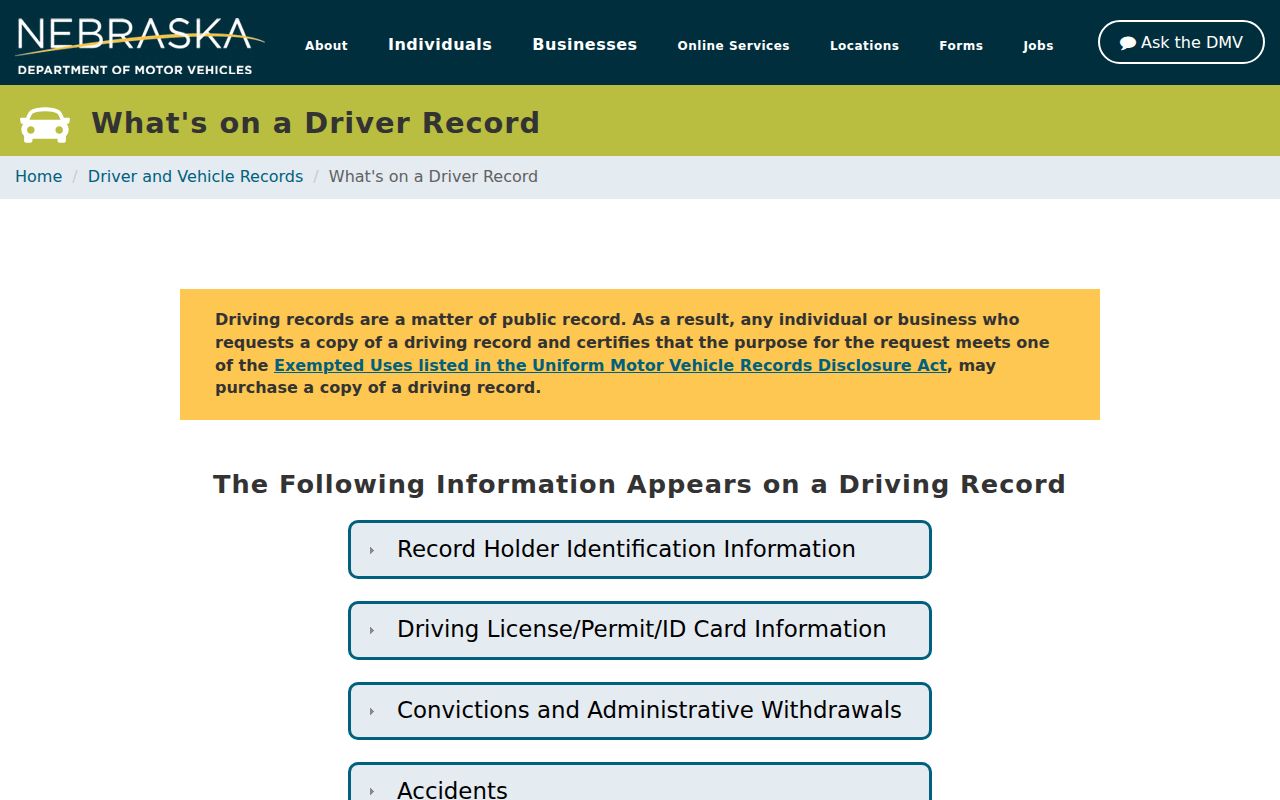Image resolution: width=1280 pixels, height=800 pixels.
Task: Open the Exempted Uses Disclosure Act link
Action: [x=610, y=365]
